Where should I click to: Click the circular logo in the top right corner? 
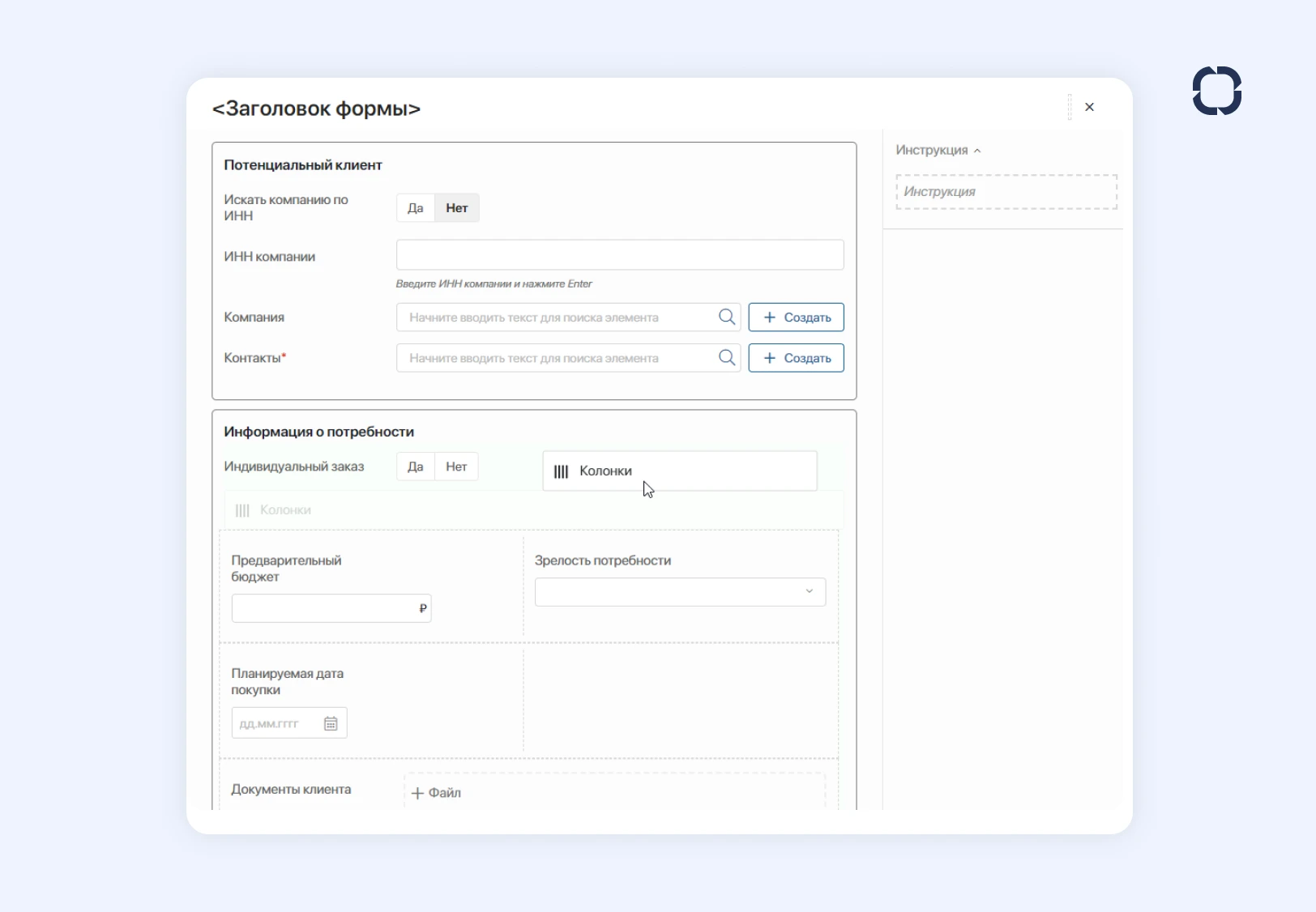1216,91
